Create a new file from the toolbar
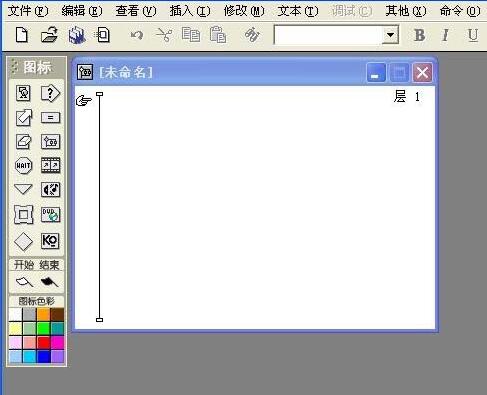This screenshot has height=395, width=487. (x=22, y=35)
